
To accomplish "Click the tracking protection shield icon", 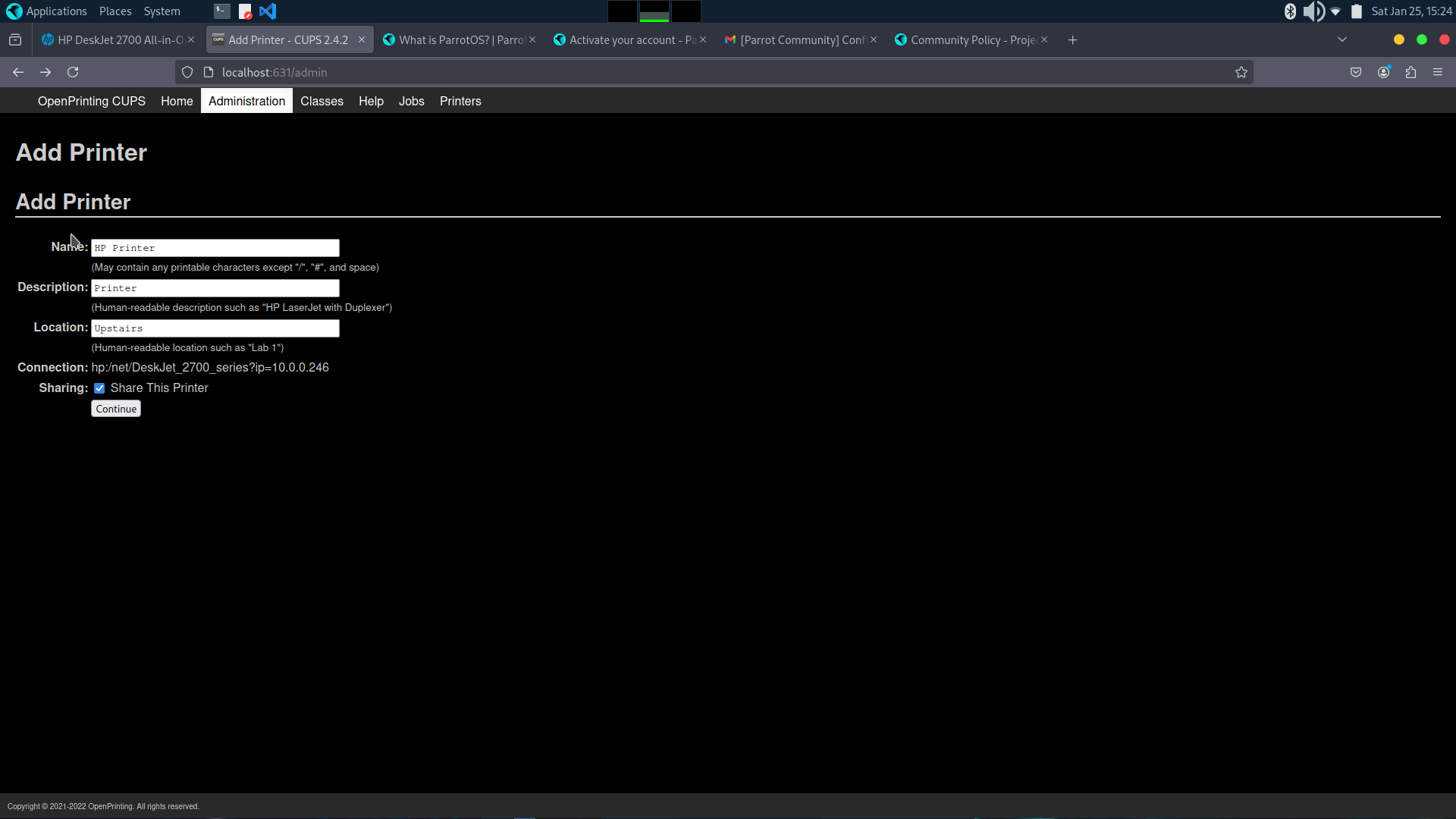I will point(187,73).
